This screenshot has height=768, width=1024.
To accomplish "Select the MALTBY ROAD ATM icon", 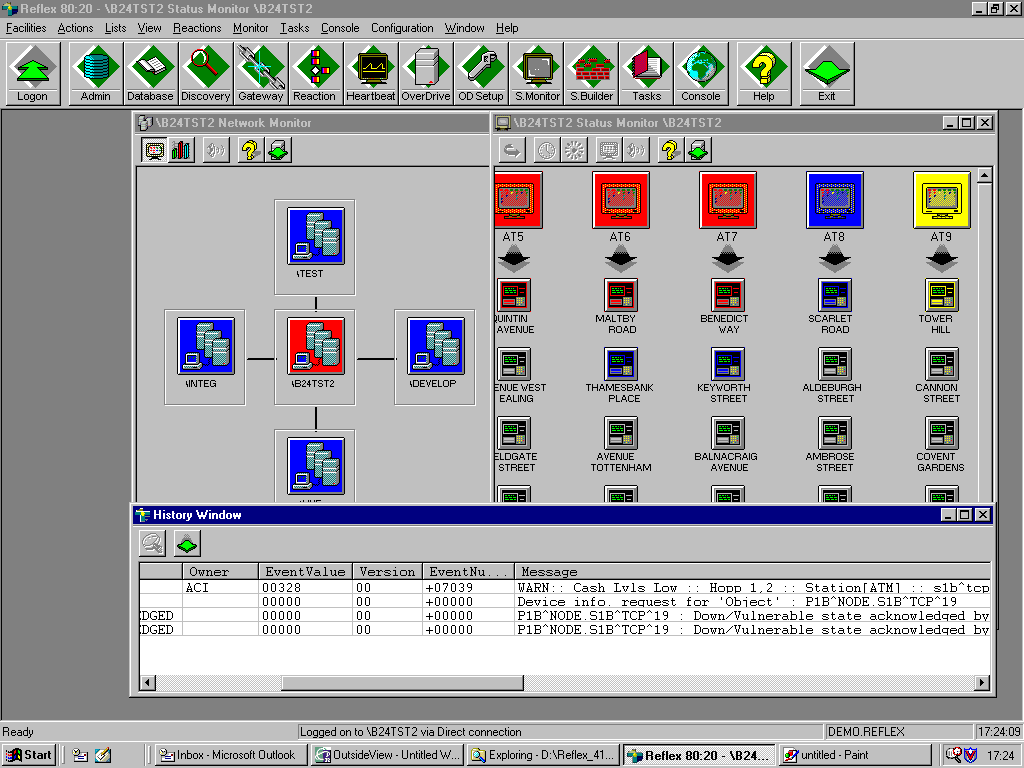I will 620,294.
